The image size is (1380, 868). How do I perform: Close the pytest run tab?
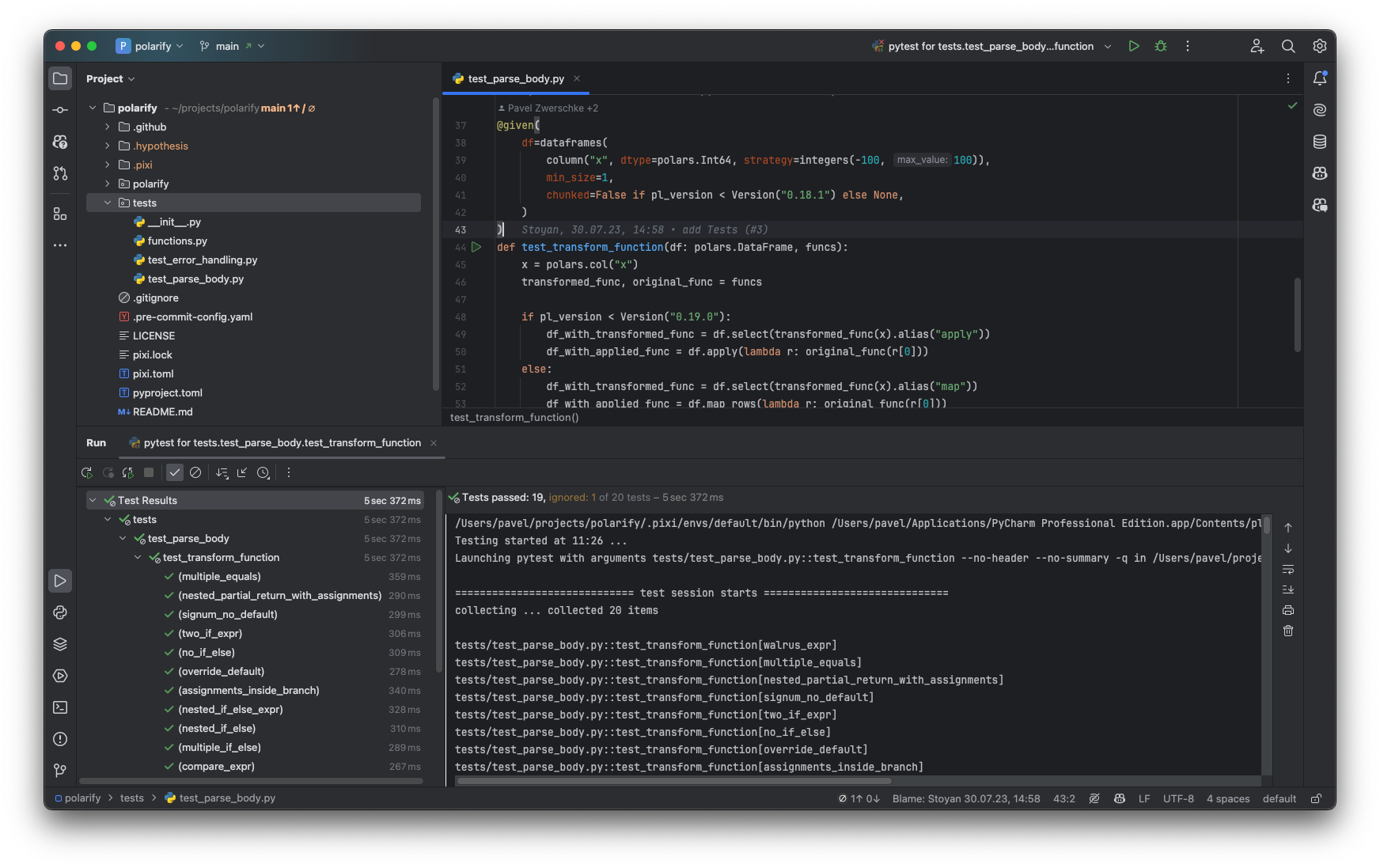click(434, 443)
